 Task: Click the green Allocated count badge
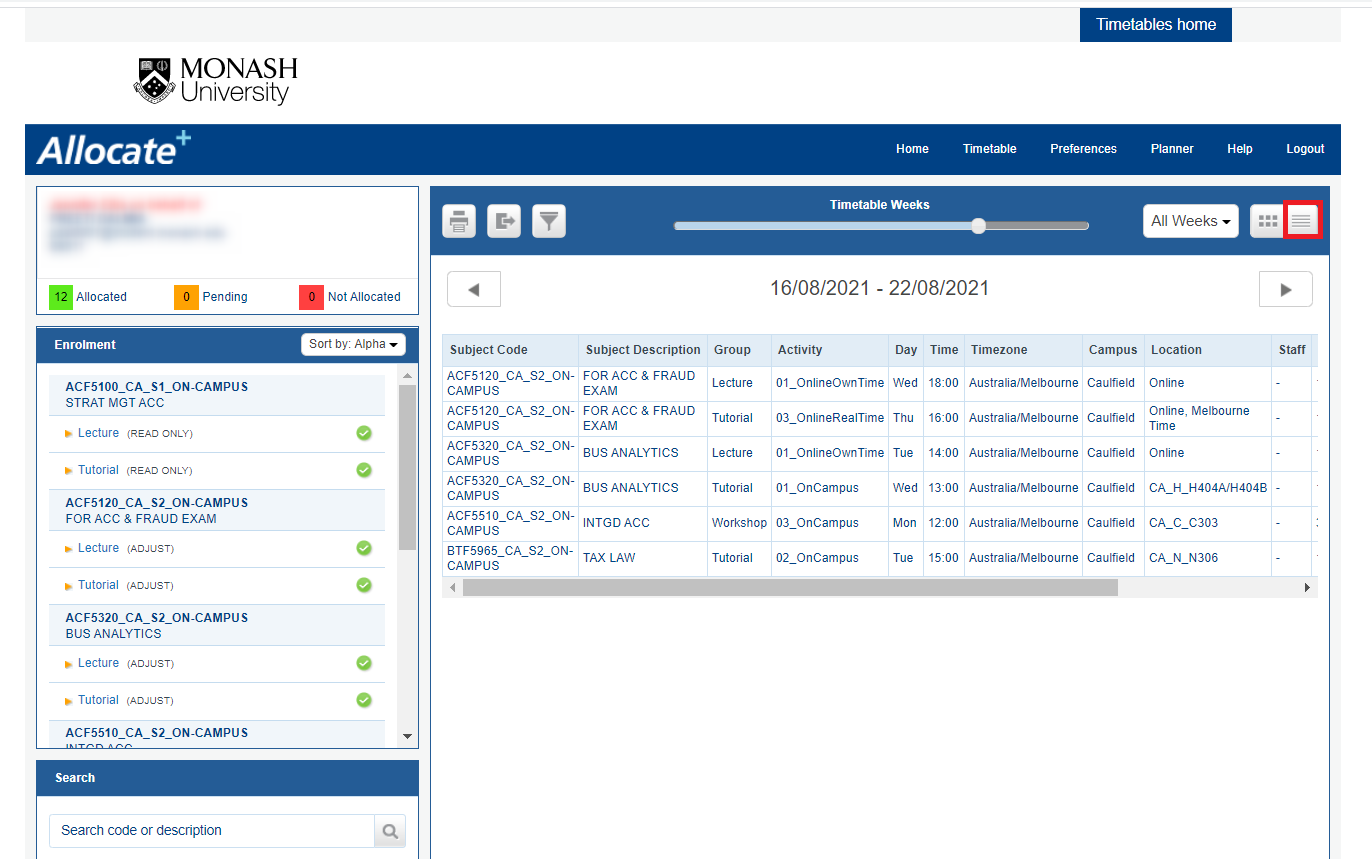[x=61, y=297]
